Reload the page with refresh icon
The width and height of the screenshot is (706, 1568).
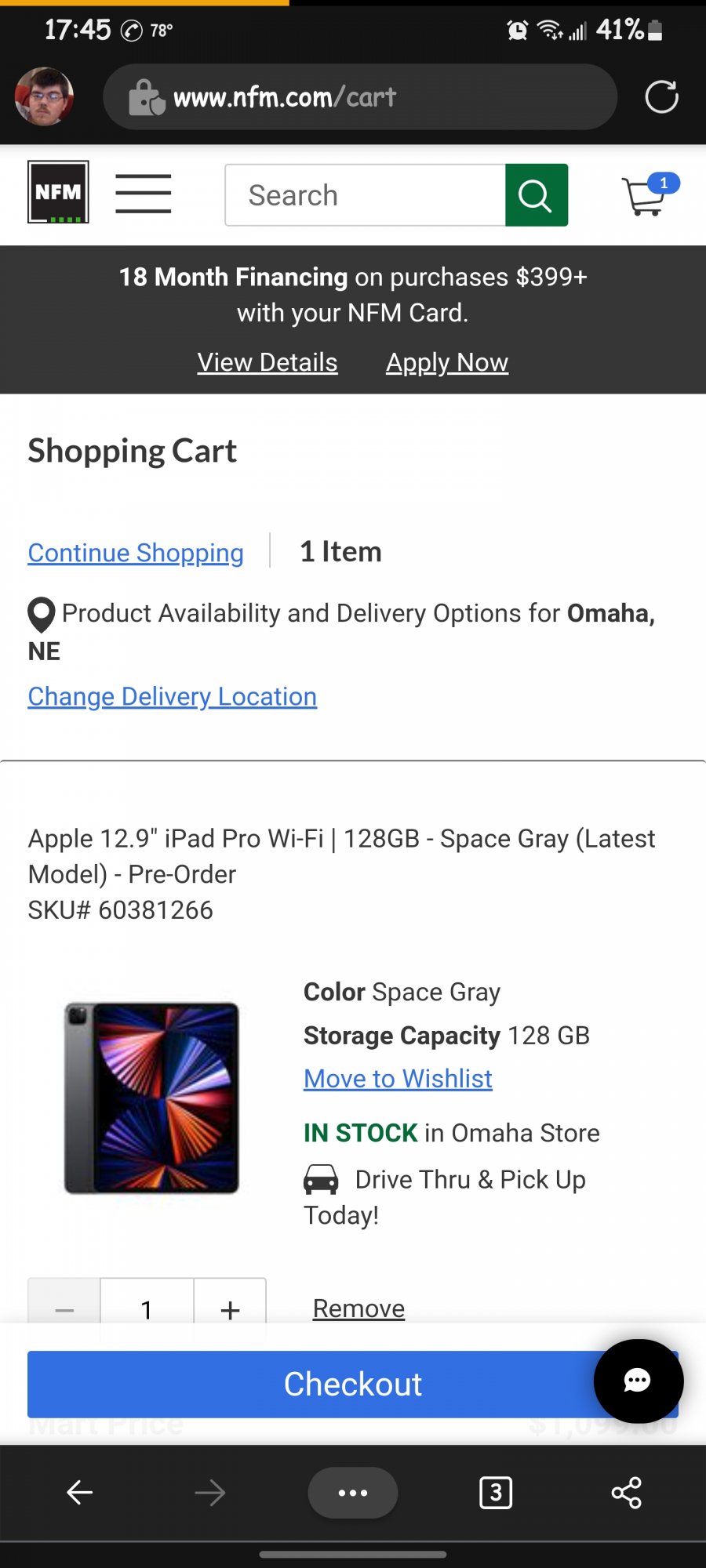tap(661, 97)
